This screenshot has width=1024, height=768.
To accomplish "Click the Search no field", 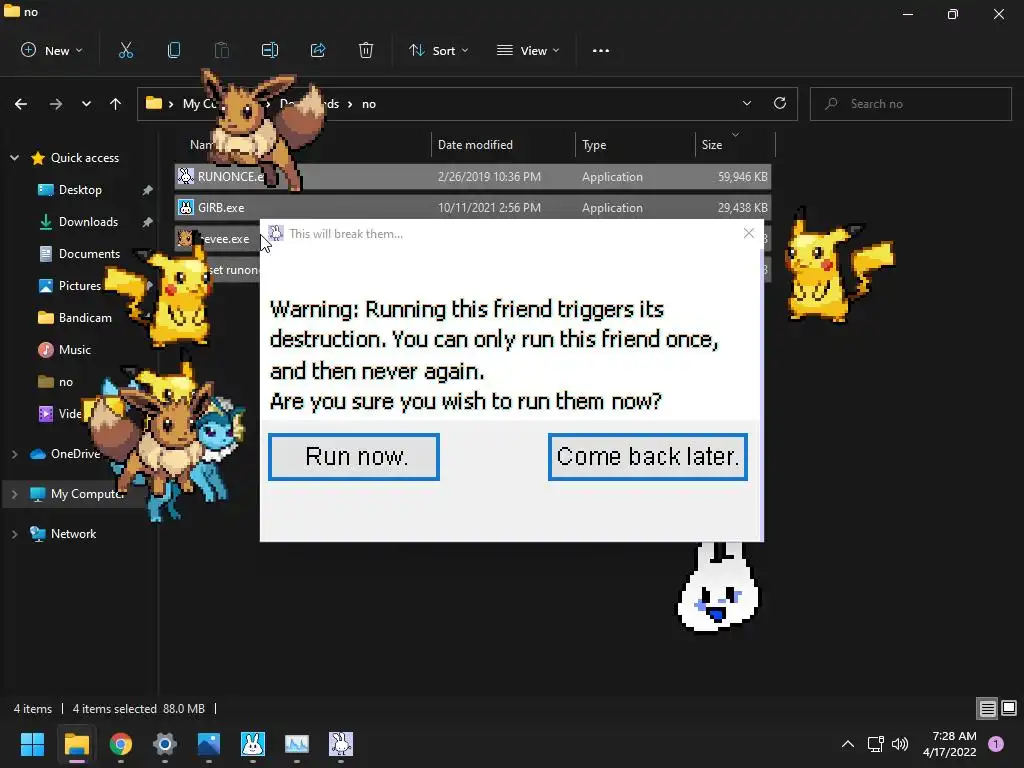I will click(x=910, y=104).
